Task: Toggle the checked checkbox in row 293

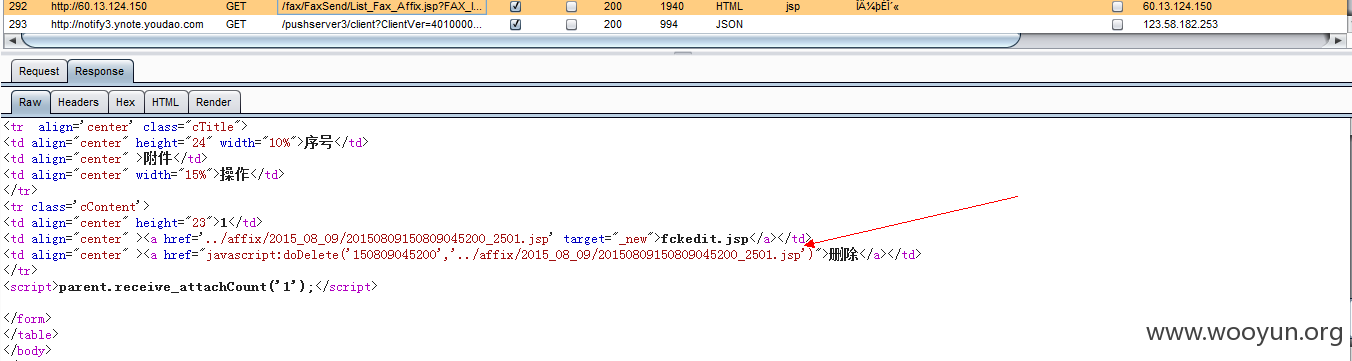Action: [x=516, y=24]
